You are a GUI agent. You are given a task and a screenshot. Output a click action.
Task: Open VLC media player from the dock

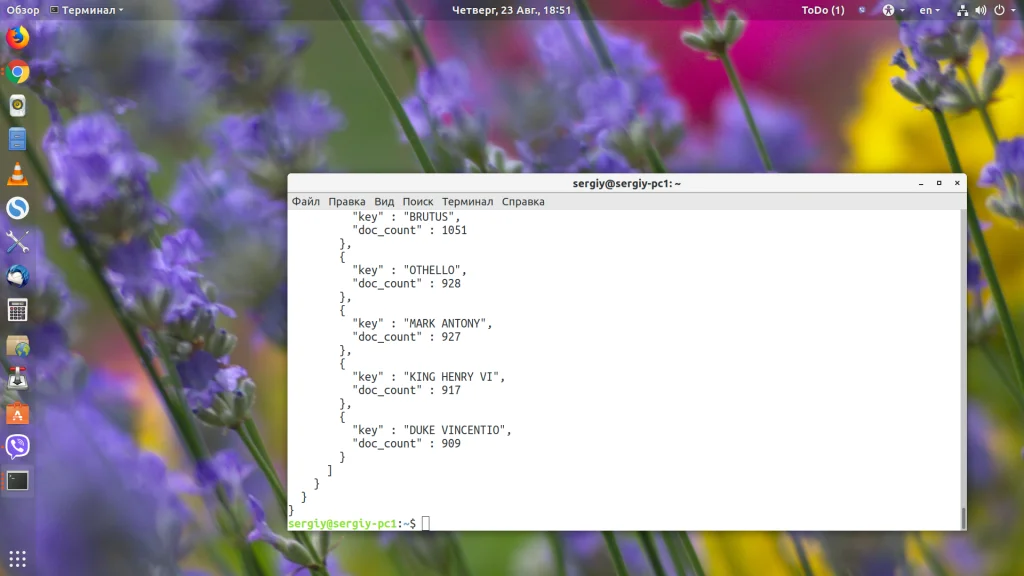[17, 174]
